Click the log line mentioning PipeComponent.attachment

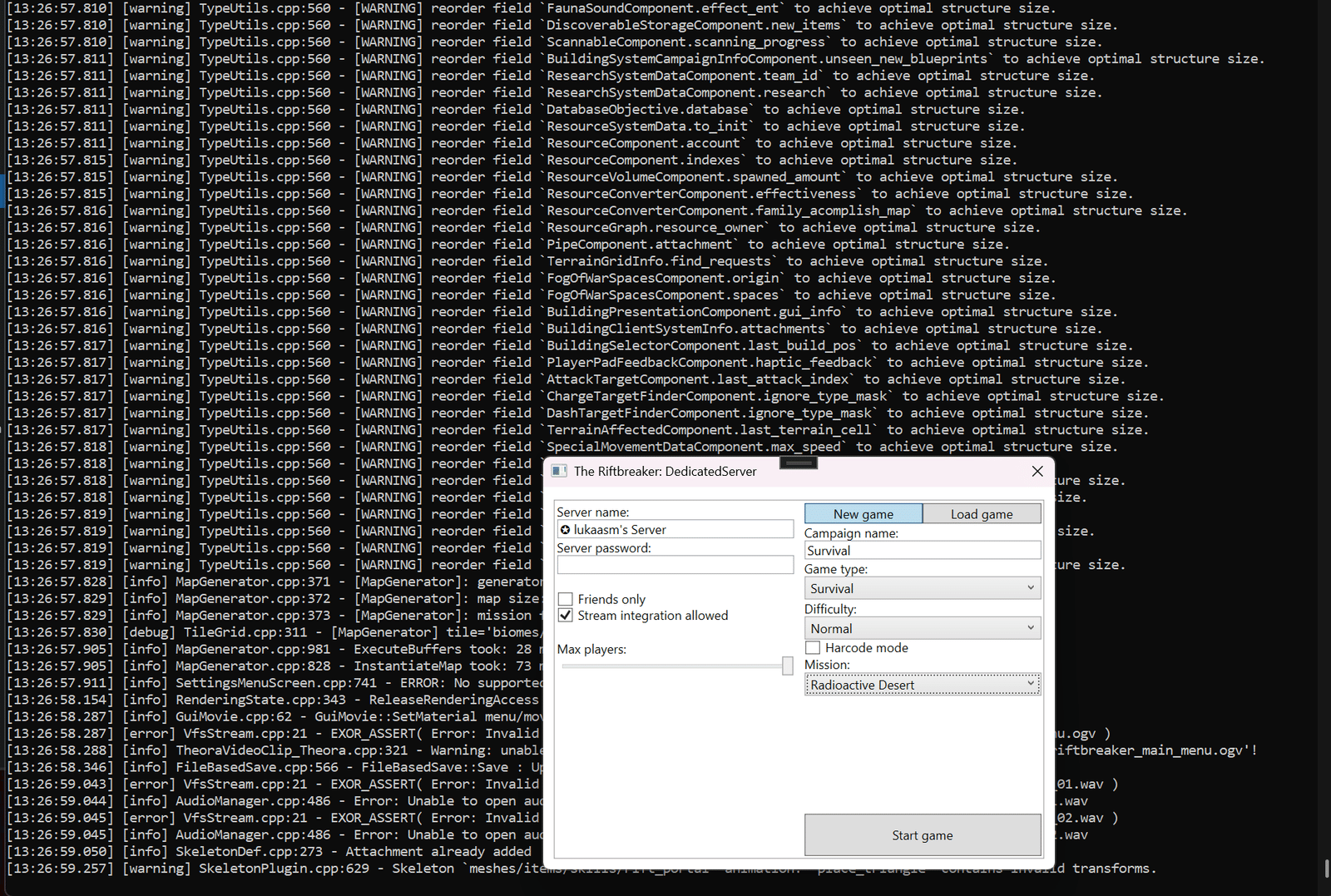[x=507, y=245]
